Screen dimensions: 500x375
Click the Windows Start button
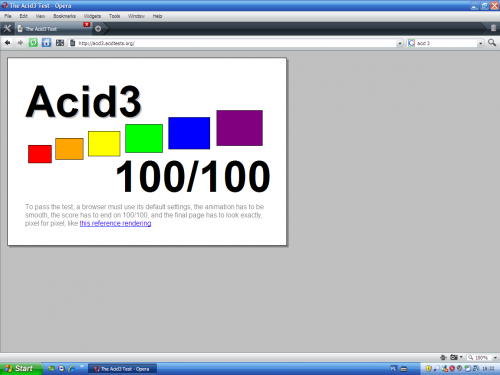21,369
